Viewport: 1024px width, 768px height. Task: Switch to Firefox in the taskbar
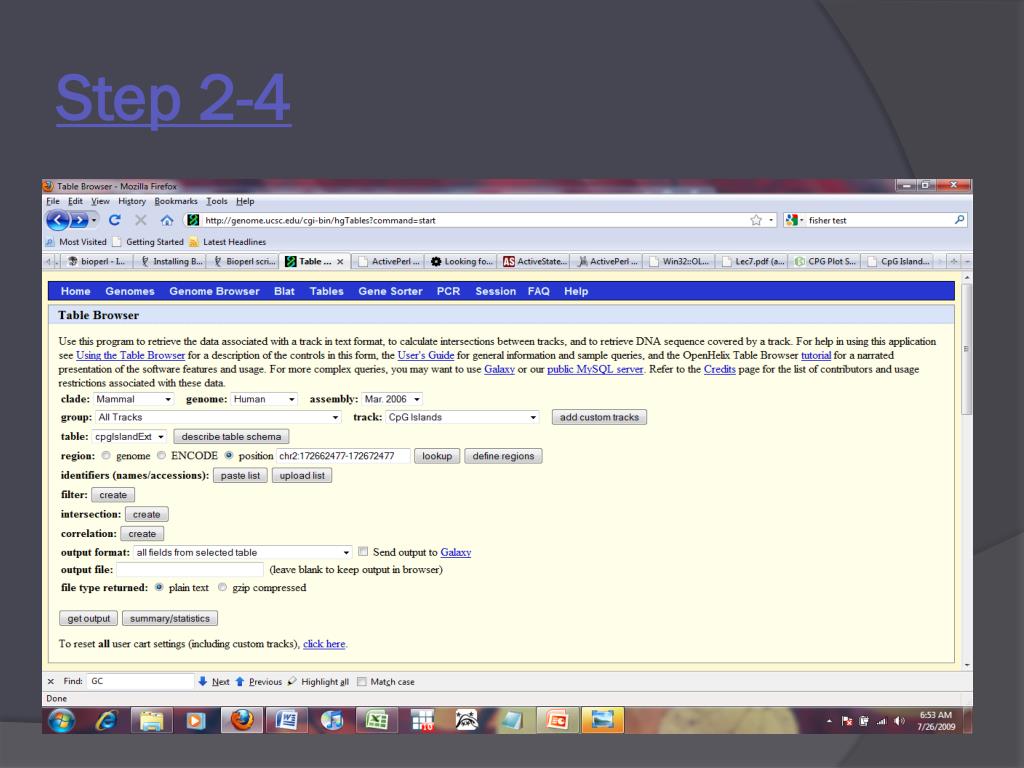(242, 721)
